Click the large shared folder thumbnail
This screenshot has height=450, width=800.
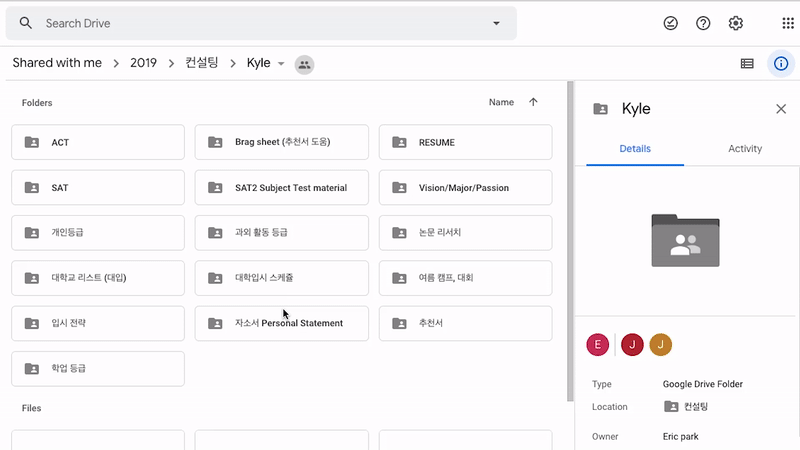click(685, 240)
